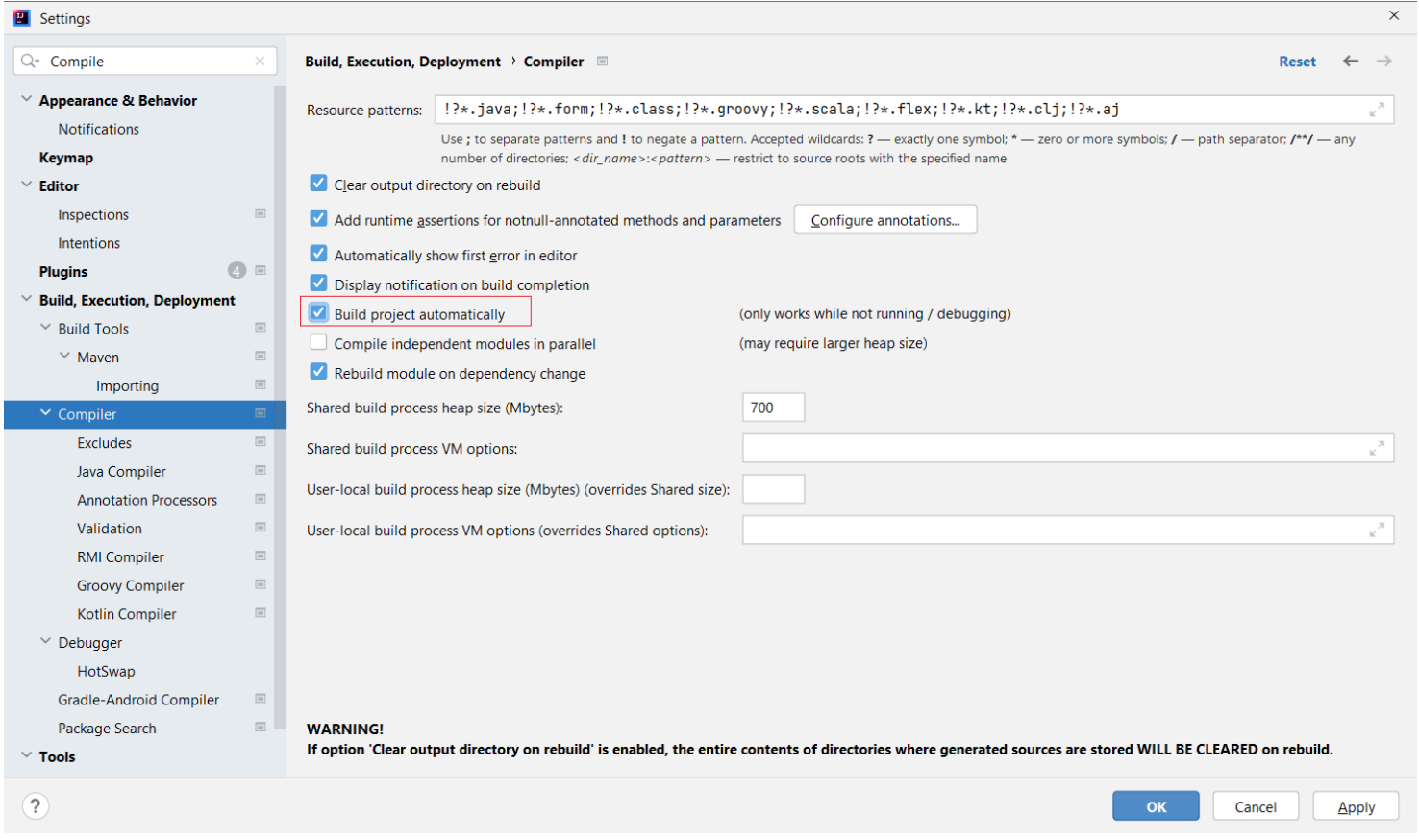Navigate back with the left arrow
This screenshot has height=840, width=1419.
(x=1351, y=61)
